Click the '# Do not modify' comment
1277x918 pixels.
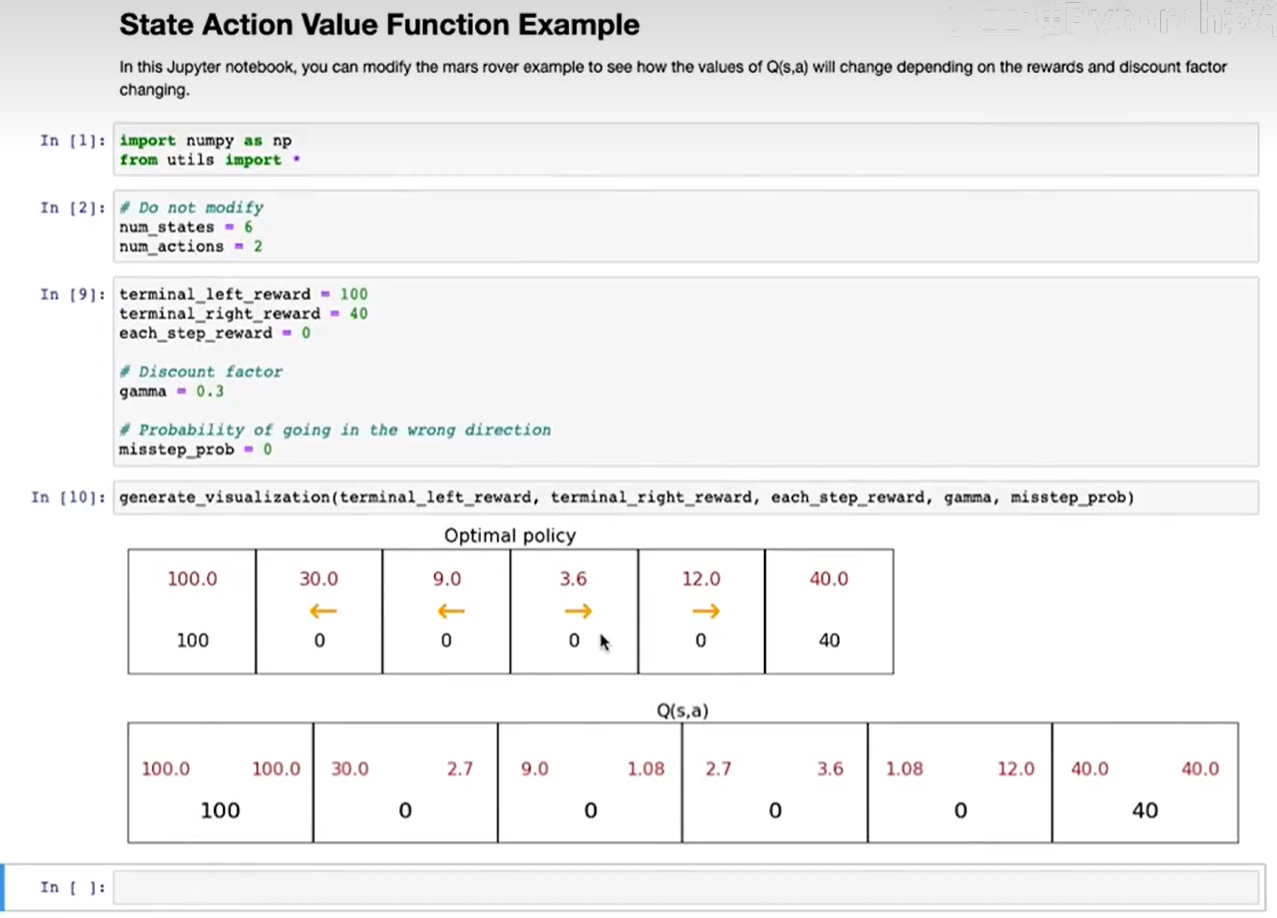[x=191, y=208]
